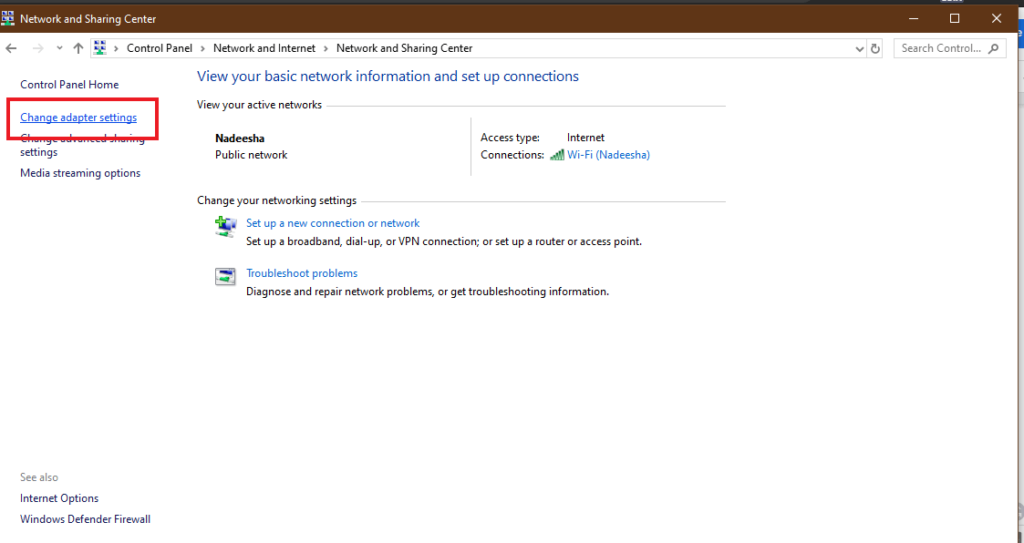
Task: Go to Control Panel Home
Action: (69, 85)
